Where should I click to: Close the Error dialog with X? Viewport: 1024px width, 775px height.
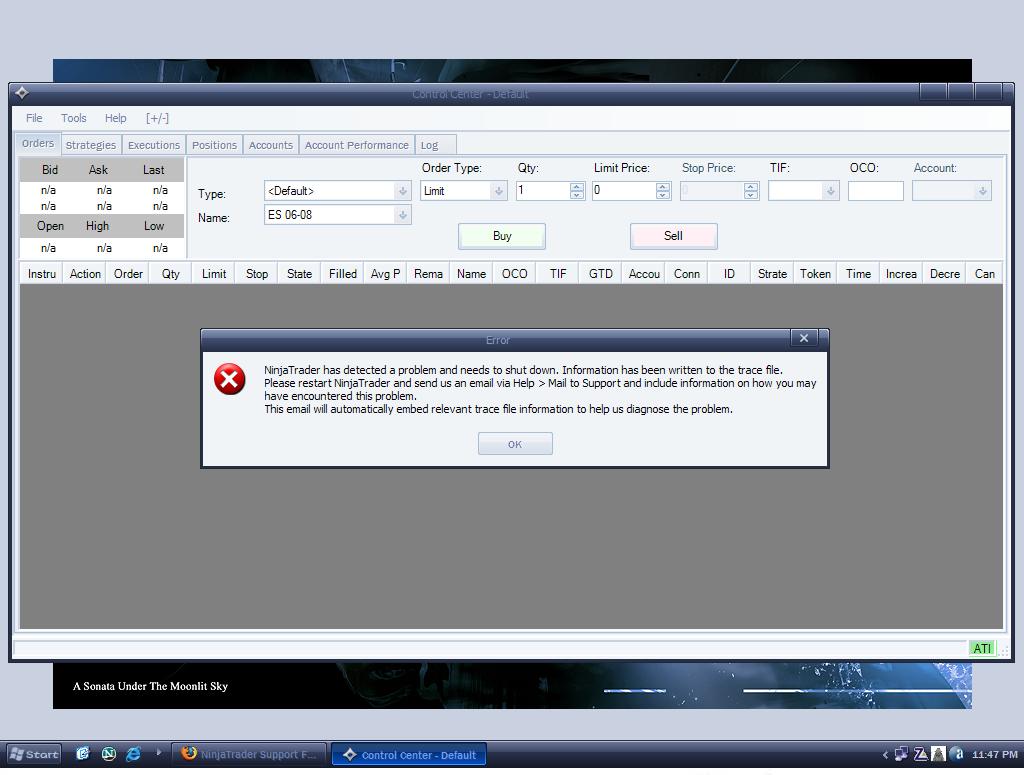coord(804,338)
